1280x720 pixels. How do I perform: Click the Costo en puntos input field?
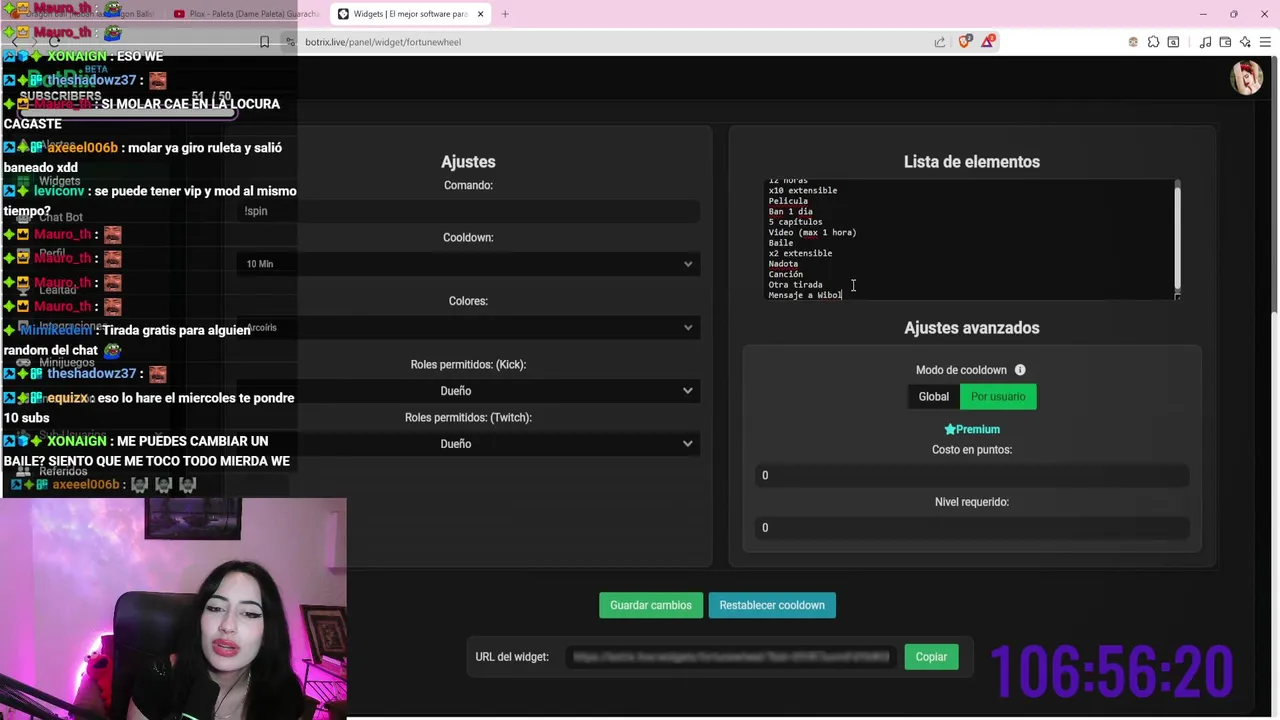[972, 475]
